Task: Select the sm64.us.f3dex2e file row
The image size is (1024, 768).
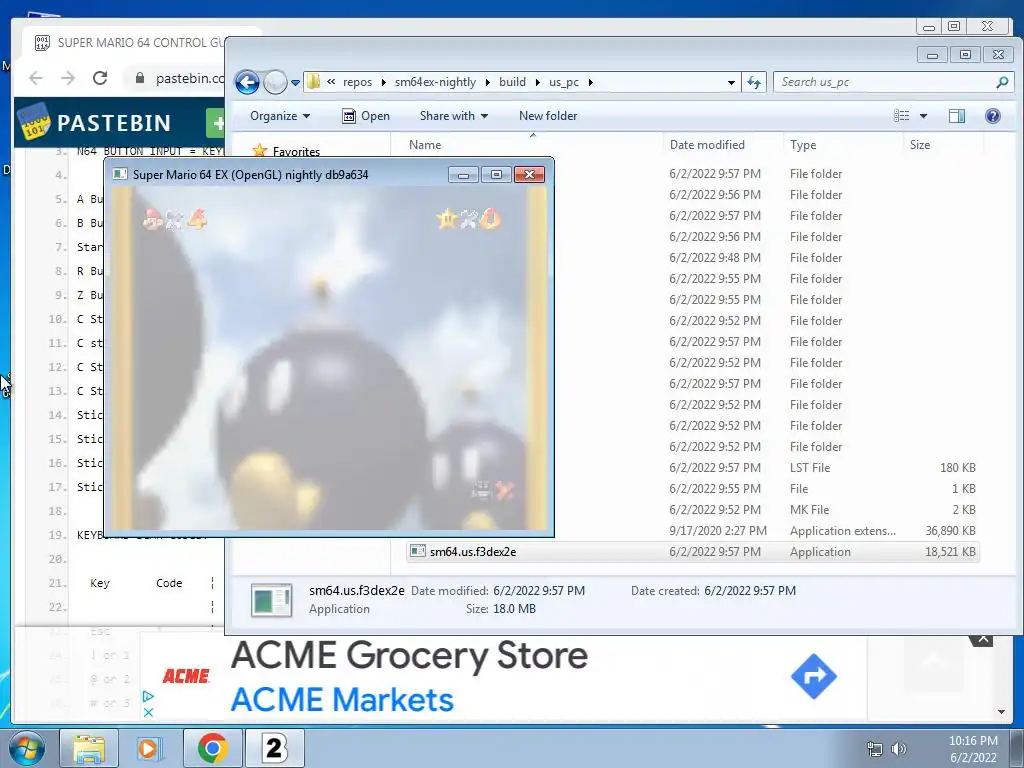Action: pos(692,552)
